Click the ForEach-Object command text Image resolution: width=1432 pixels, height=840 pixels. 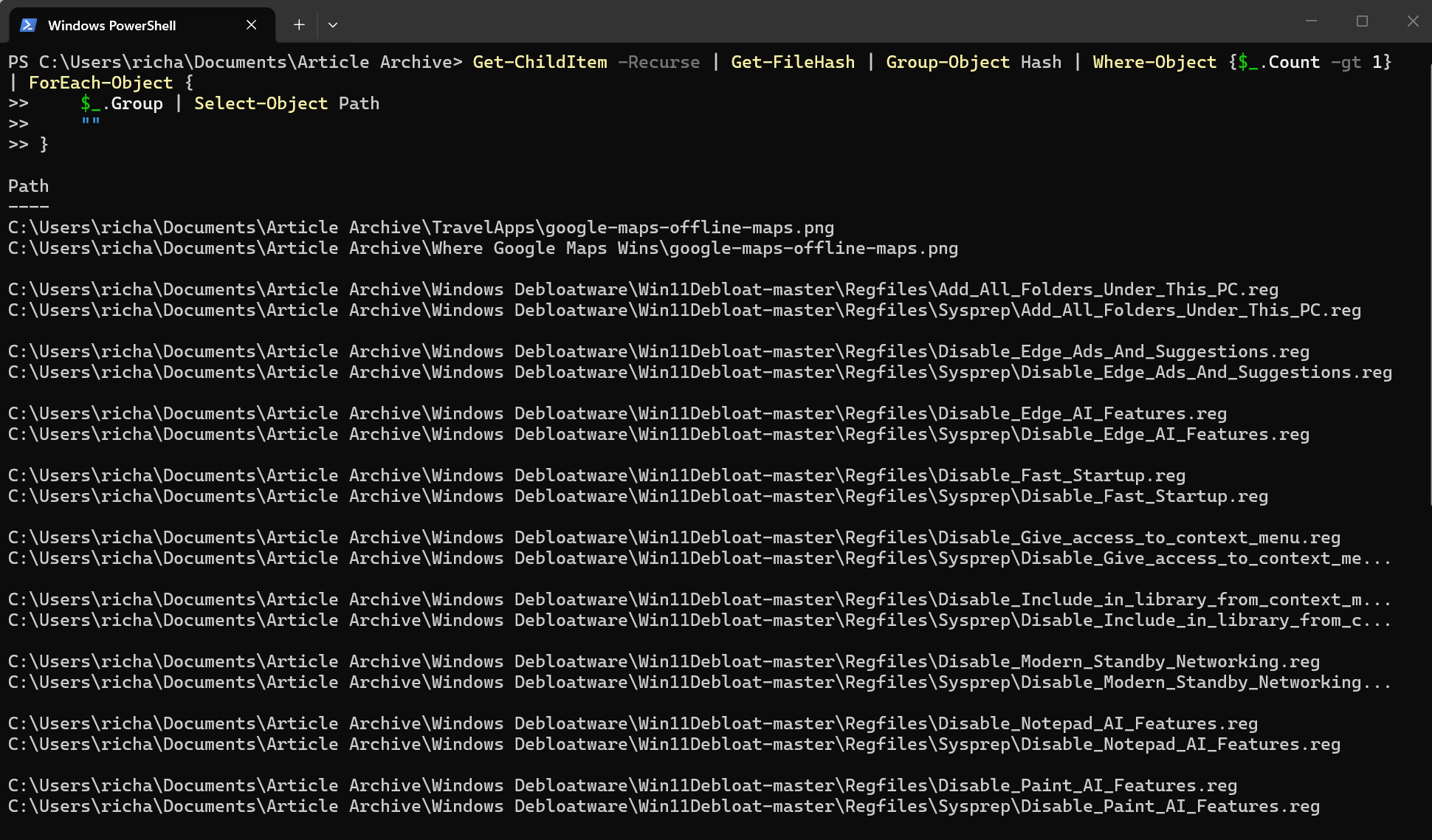click(x=100, y=83)
